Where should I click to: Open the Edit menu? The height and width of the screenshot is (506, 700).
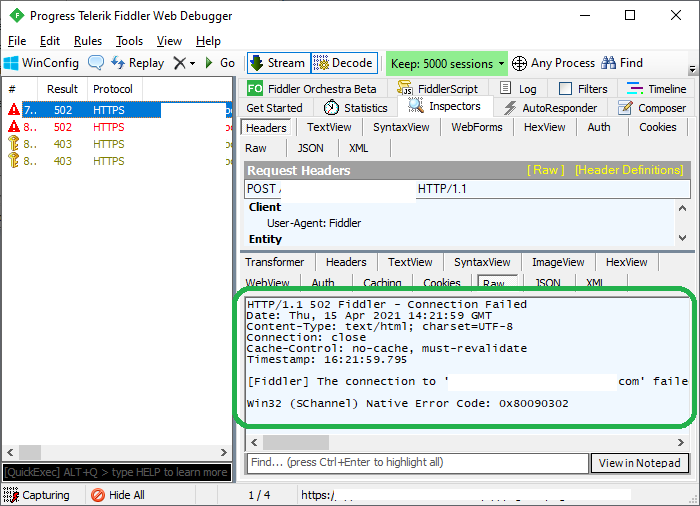50,41
